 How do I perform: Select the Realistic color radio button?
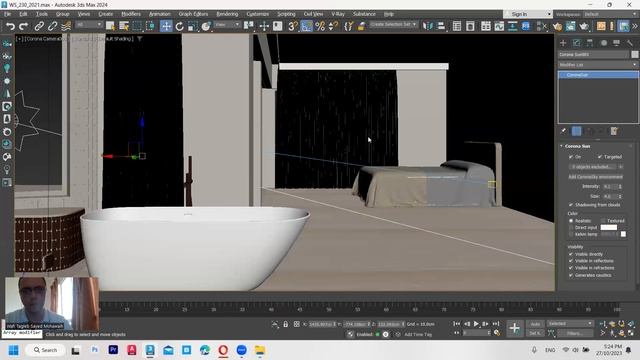pos(571,220)
